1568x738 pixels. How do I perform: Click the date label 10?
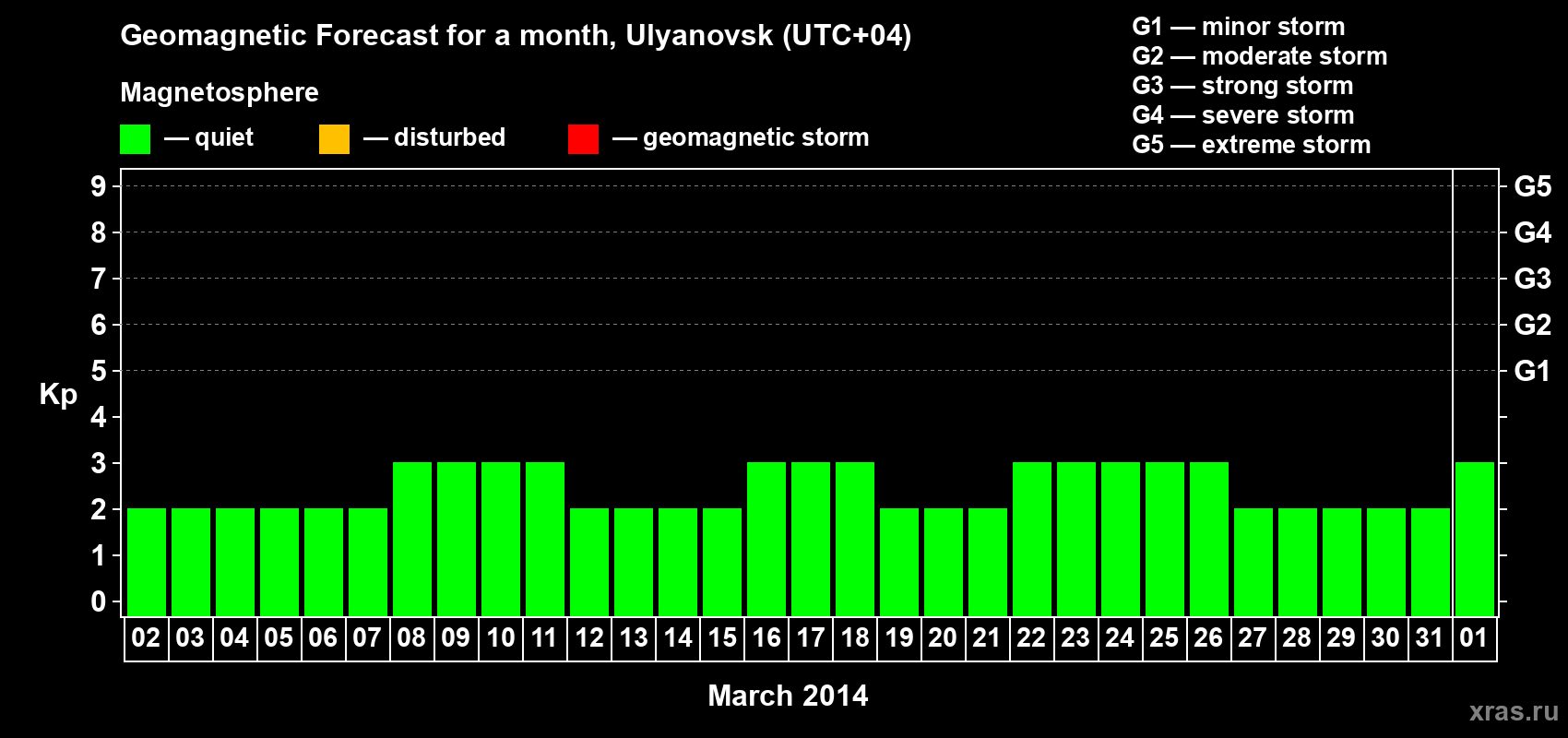click(x=500, y=638)
